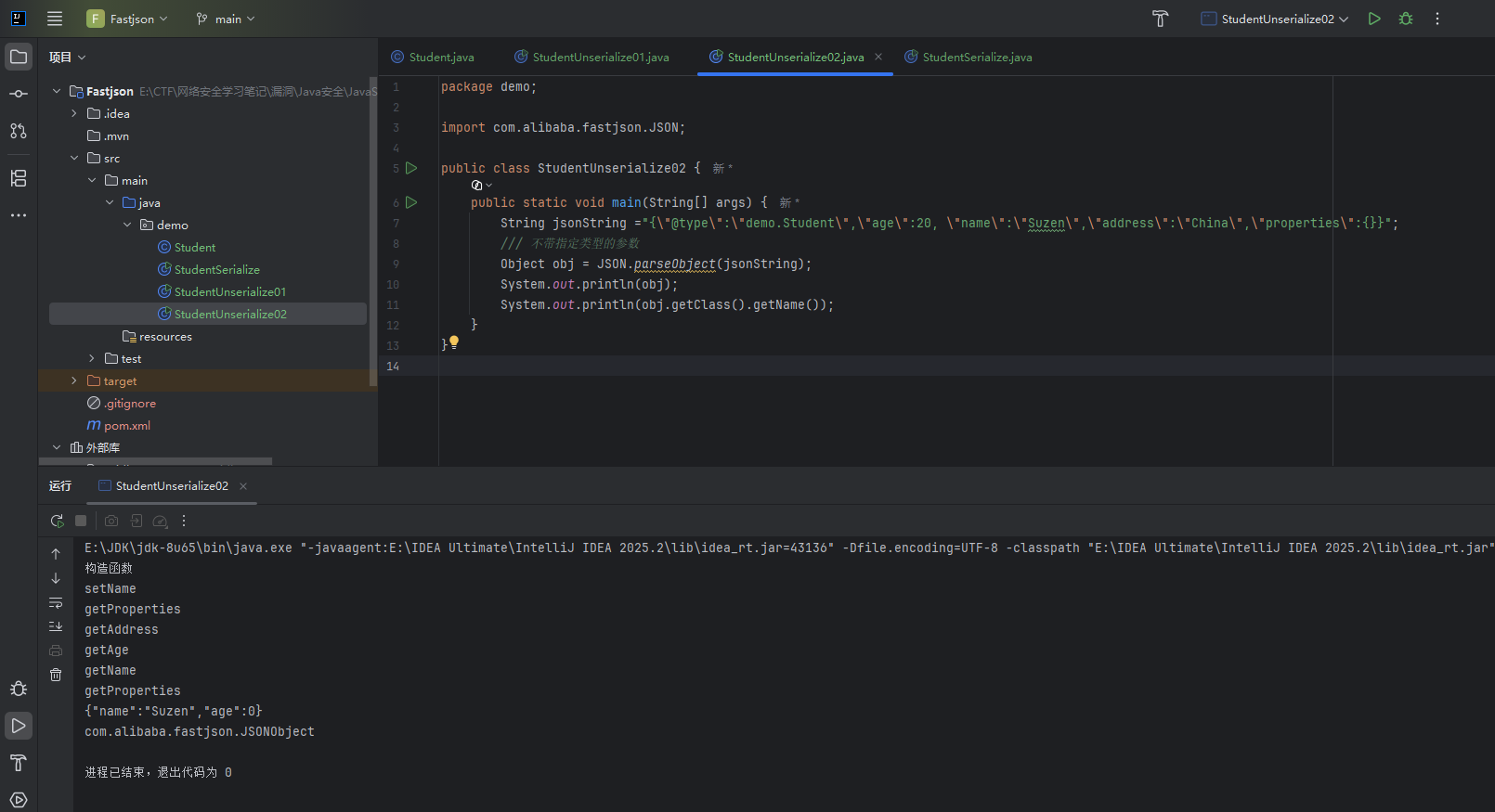Open the Build tool window hammer

click(19, 763)
